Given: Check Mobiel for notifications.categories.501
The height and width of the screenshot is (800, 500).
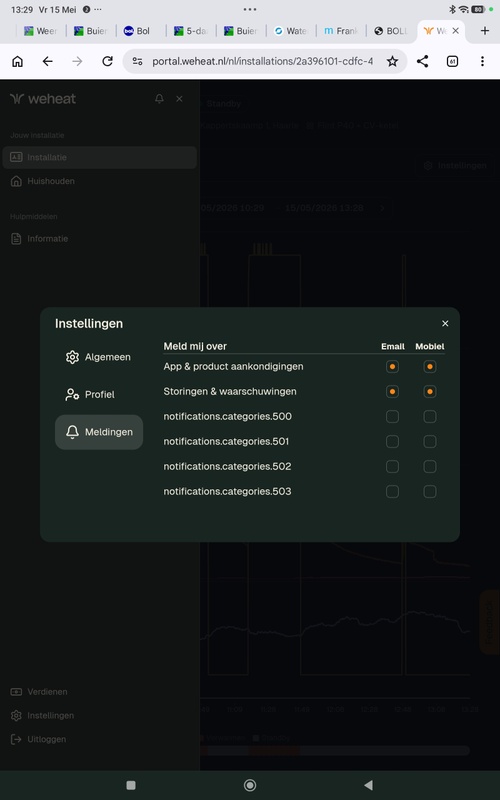Looking at the screenshot, I should [430, 441].
